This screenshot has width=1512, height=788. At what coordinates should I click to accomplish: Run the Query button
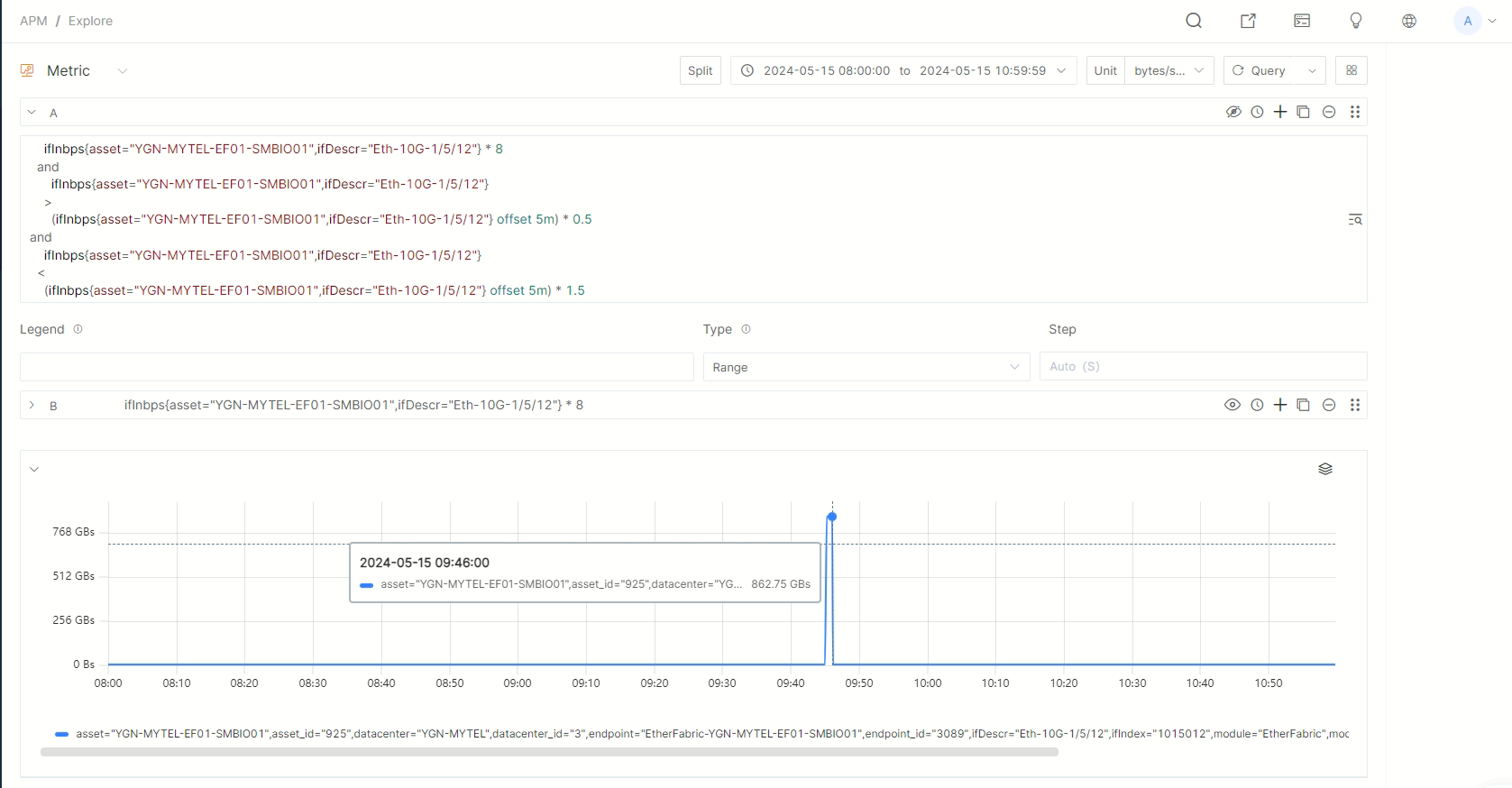[1260, 70]
